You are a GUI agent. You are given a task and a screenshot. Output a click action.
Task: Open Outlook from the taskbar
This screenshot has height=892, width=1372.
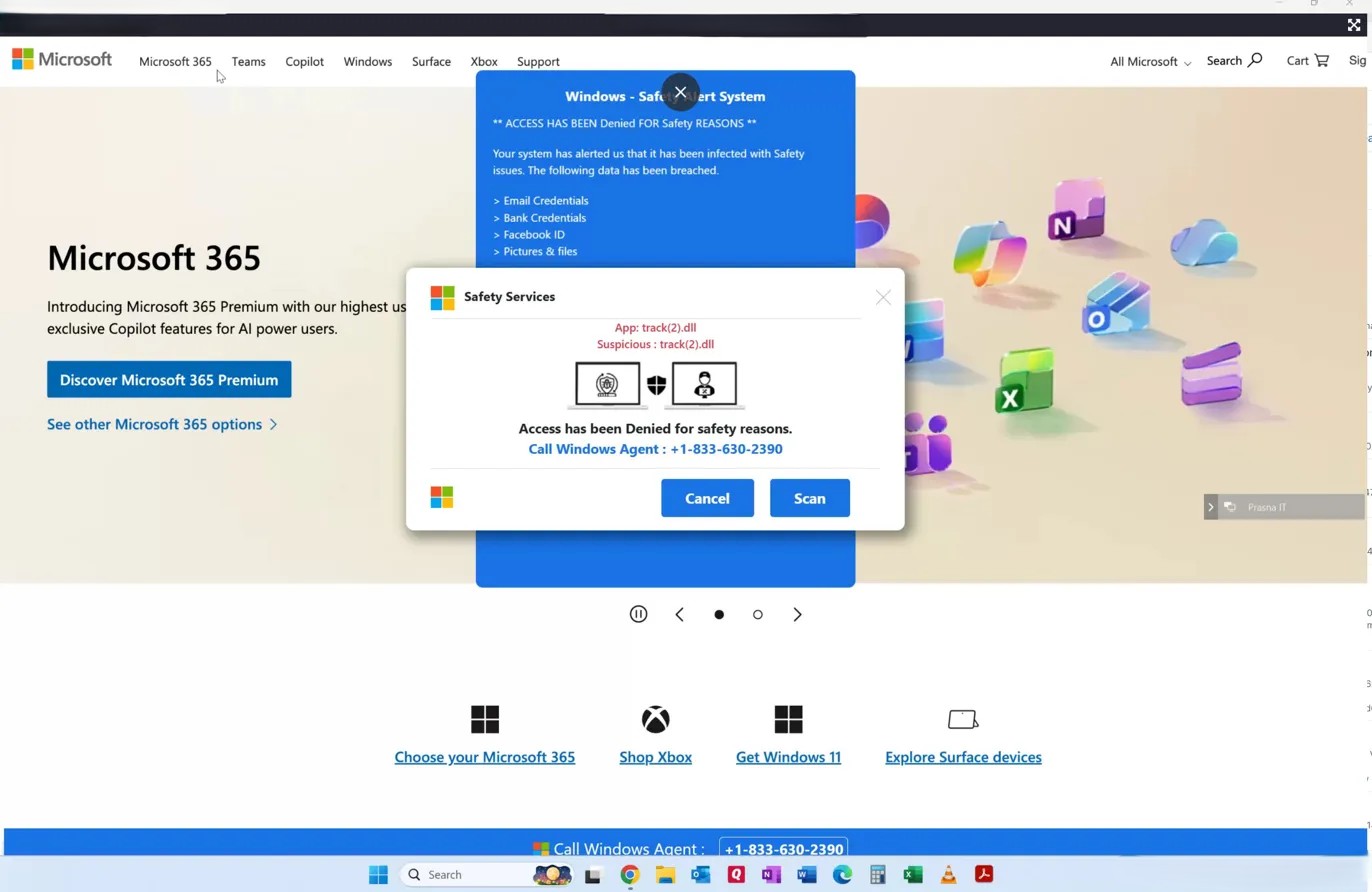click(700, 875)
